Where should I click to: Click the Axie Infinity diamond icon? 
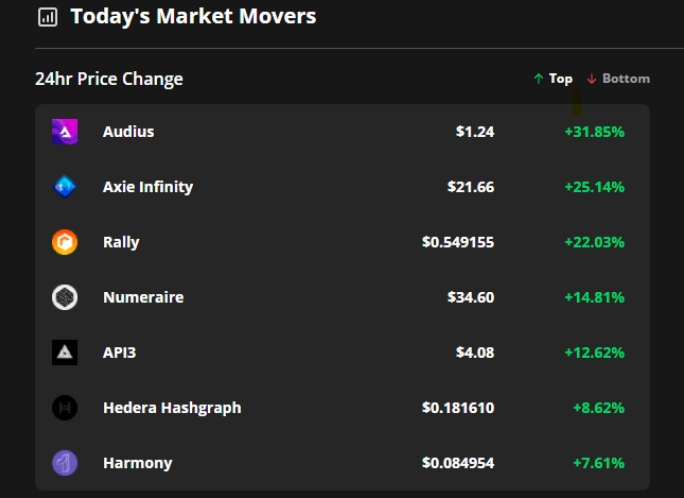click(65, 187)
